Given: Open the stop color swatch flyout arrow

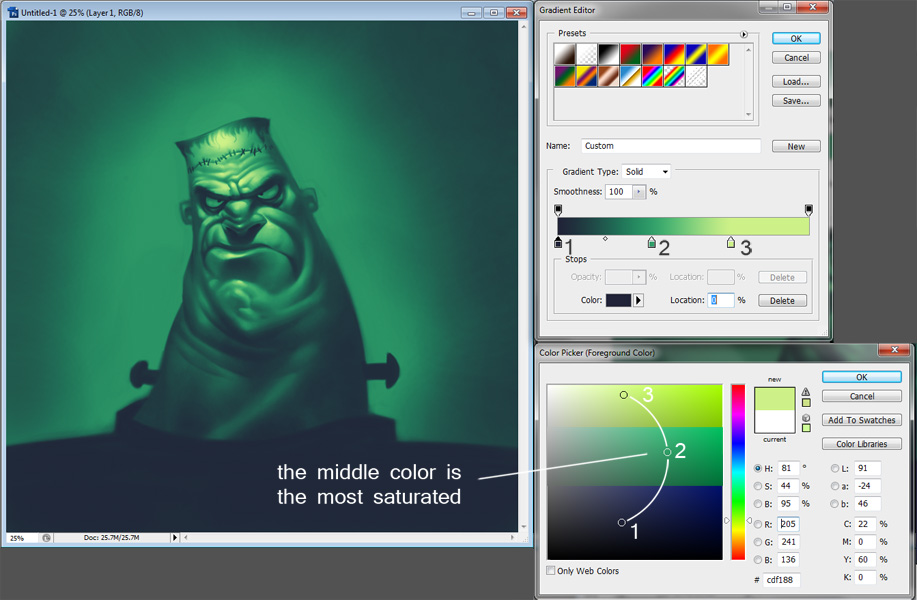Looking at the screenshot, I should coord(639,300).
